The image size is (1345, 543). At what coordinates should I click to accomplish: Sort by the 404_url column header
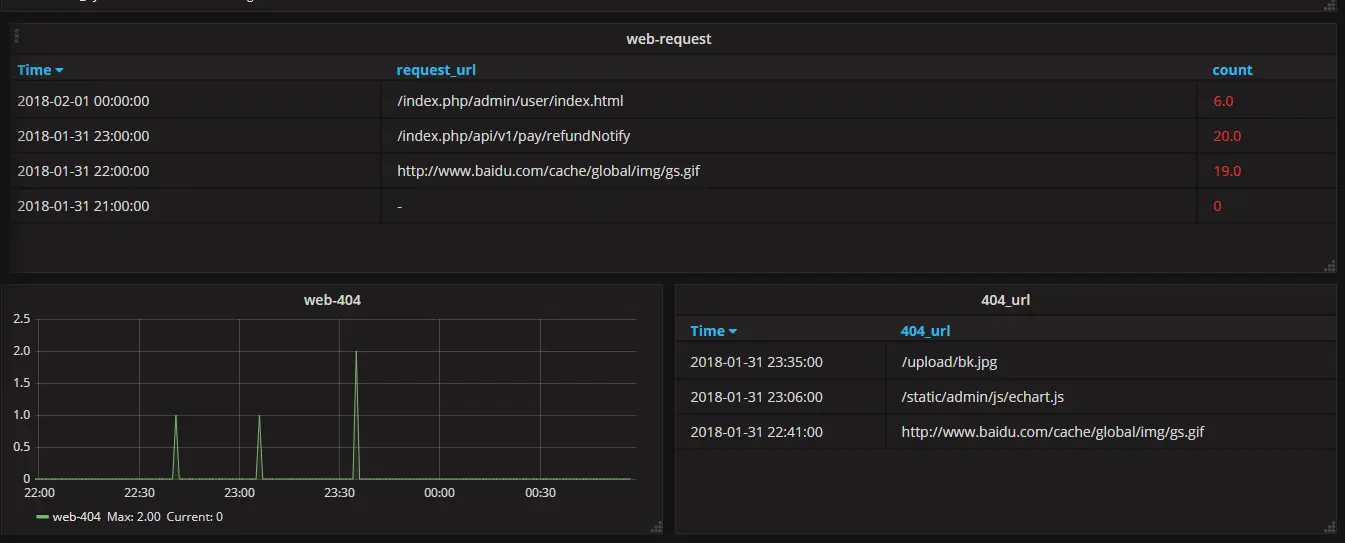925,331
